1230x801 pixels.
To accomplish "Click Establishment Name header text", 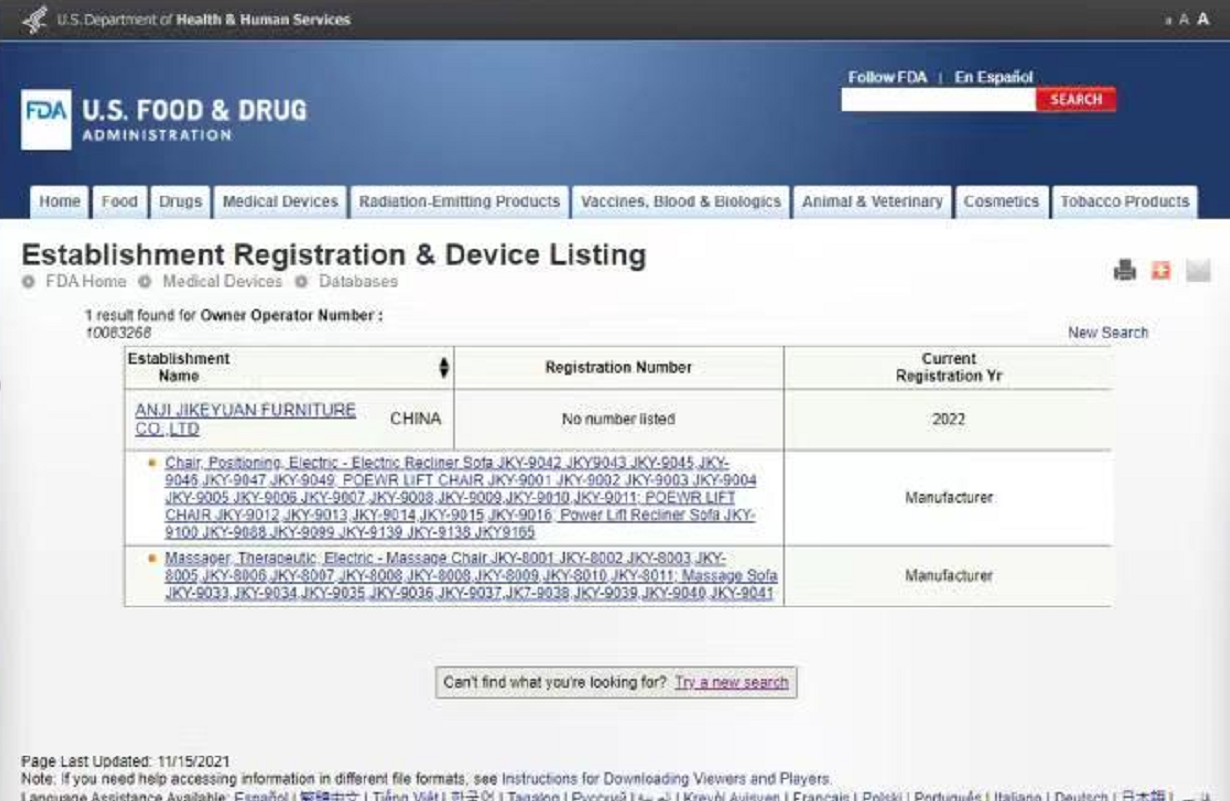I will 178,368.
